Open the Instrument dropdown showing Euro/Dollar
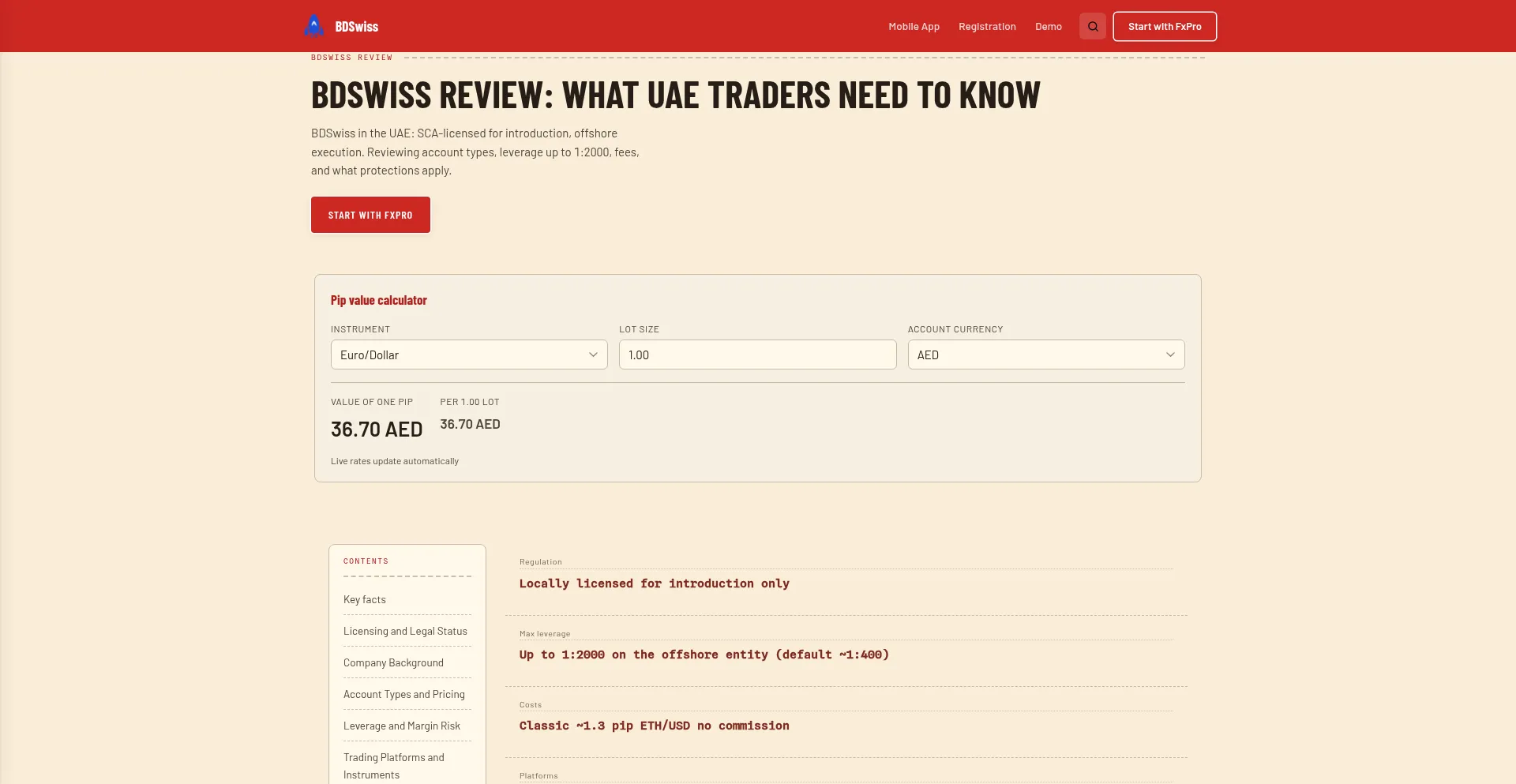1516x784 pixels. pos(469,354)
